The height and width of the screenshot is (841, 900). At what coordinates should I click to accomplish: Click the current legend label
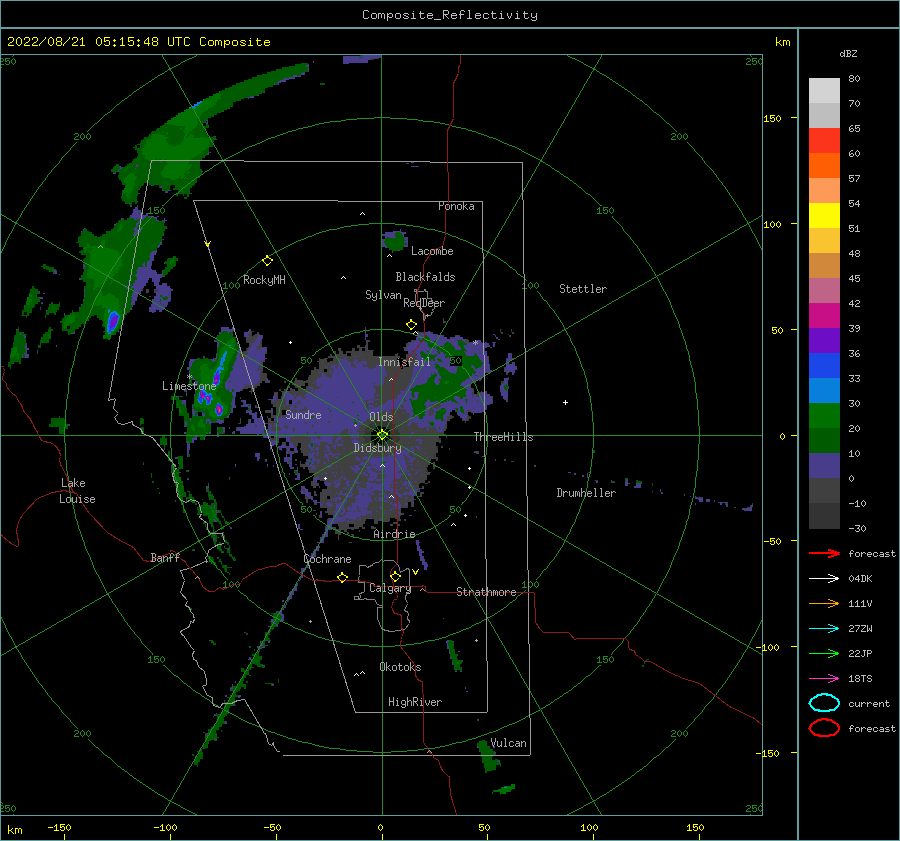tap(869, 703)
